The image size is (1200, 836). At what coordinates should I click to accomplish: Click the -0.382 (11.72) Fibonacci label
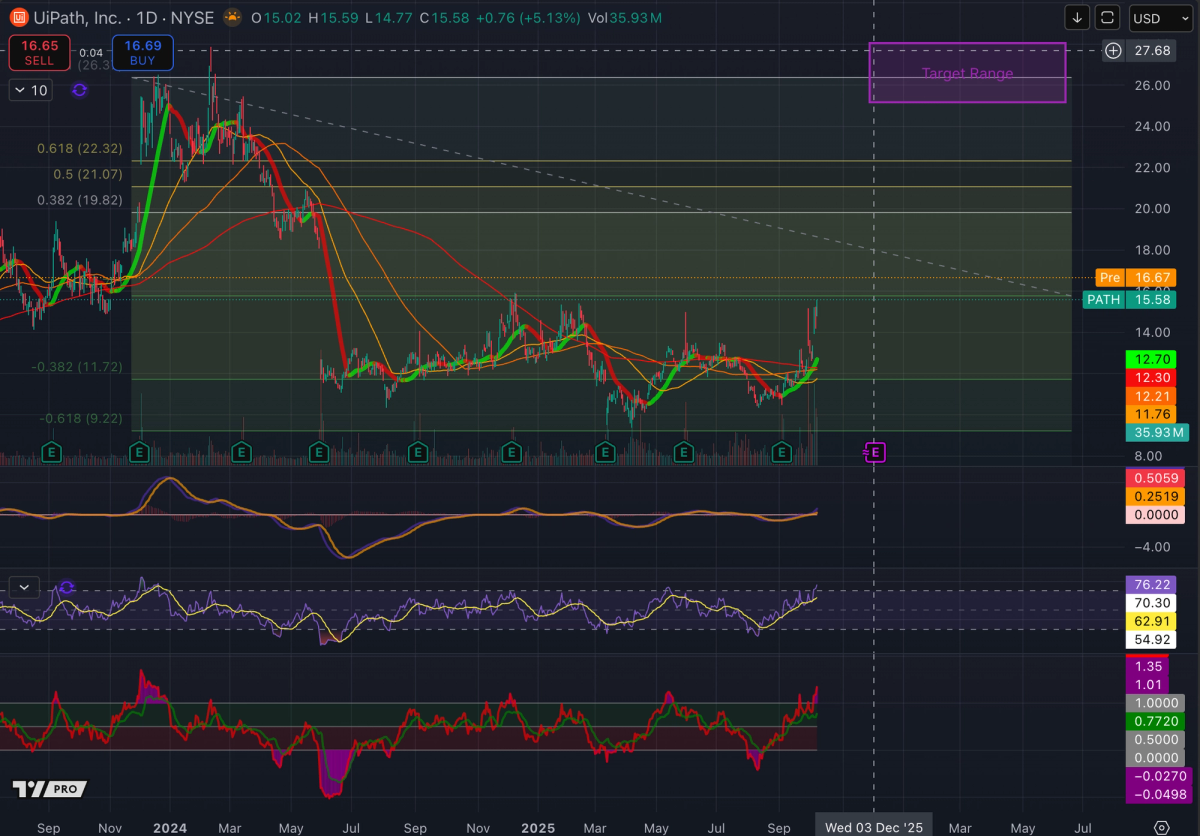77,367
